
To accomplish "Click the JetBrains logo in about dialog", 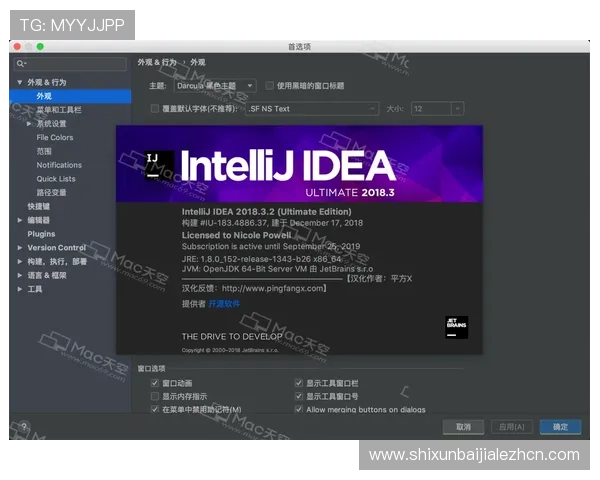I will point(457,327).
